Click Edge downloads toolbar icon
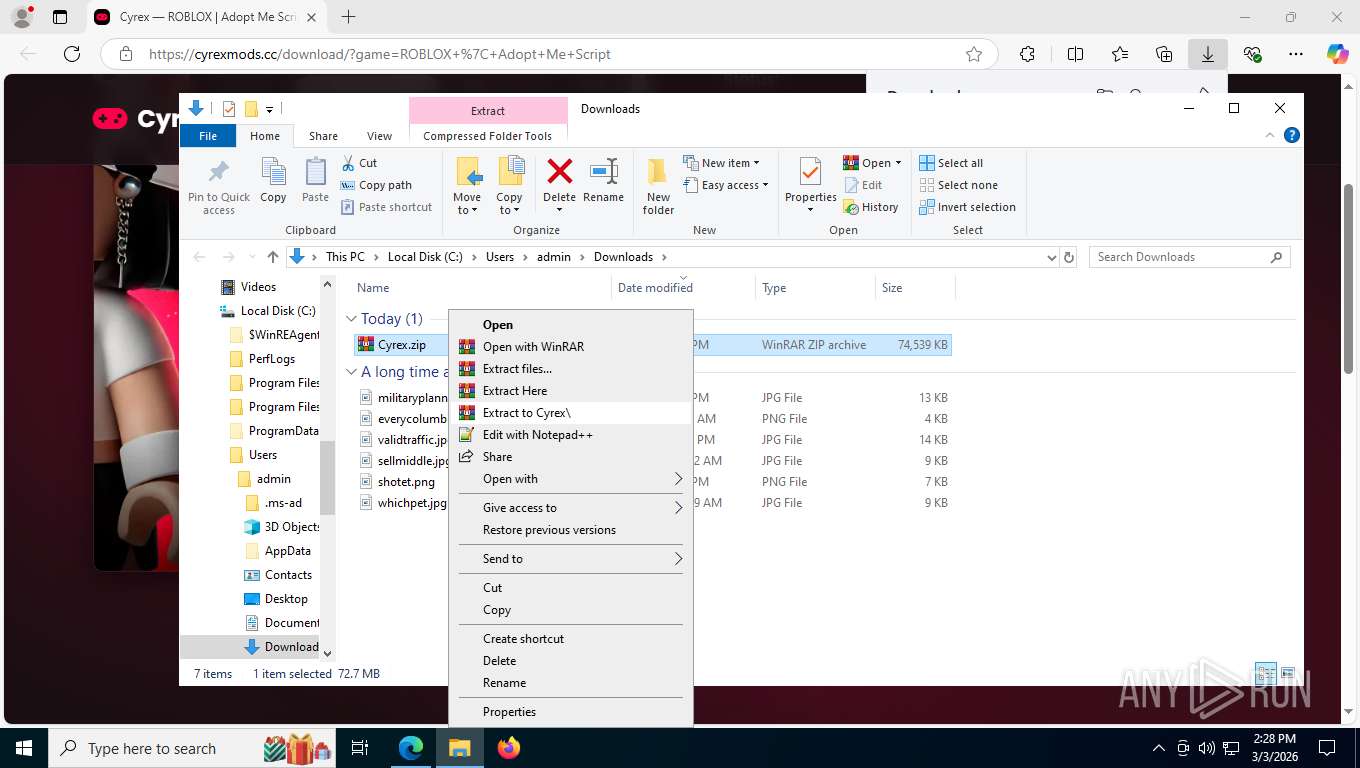 click(1207, 54)
